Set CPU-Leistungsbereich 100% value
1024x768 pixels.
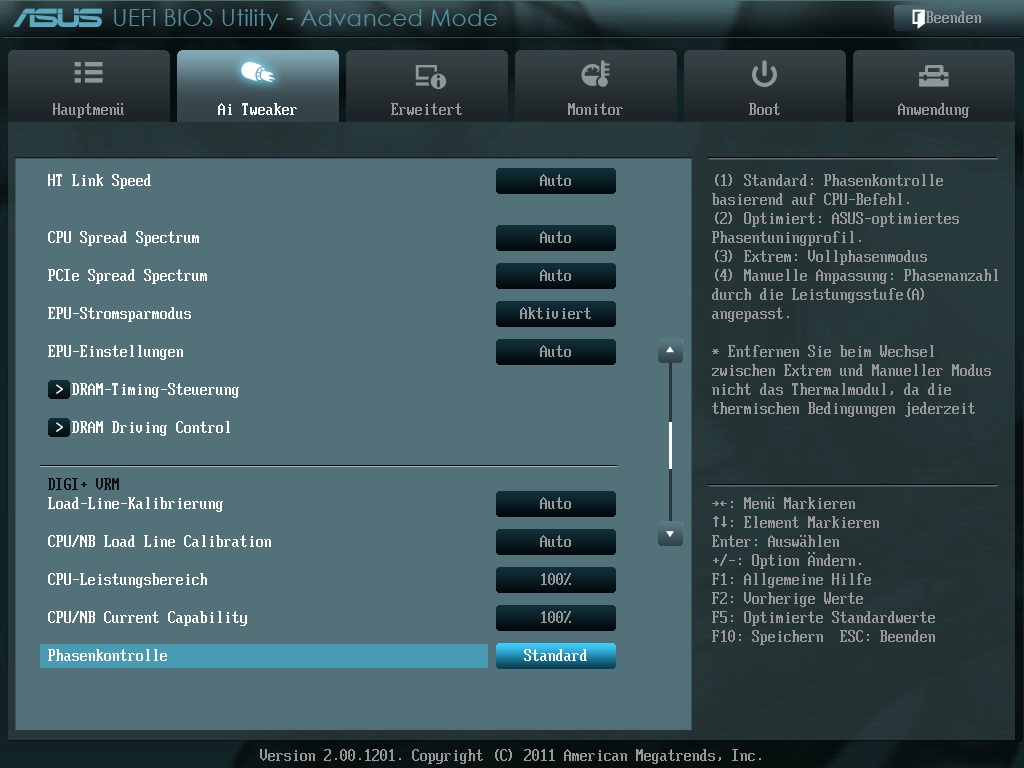556,580
